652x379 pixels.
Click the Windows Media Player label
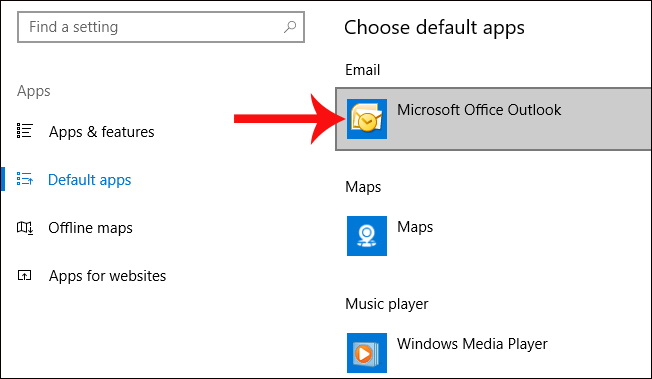pos(472,344)
